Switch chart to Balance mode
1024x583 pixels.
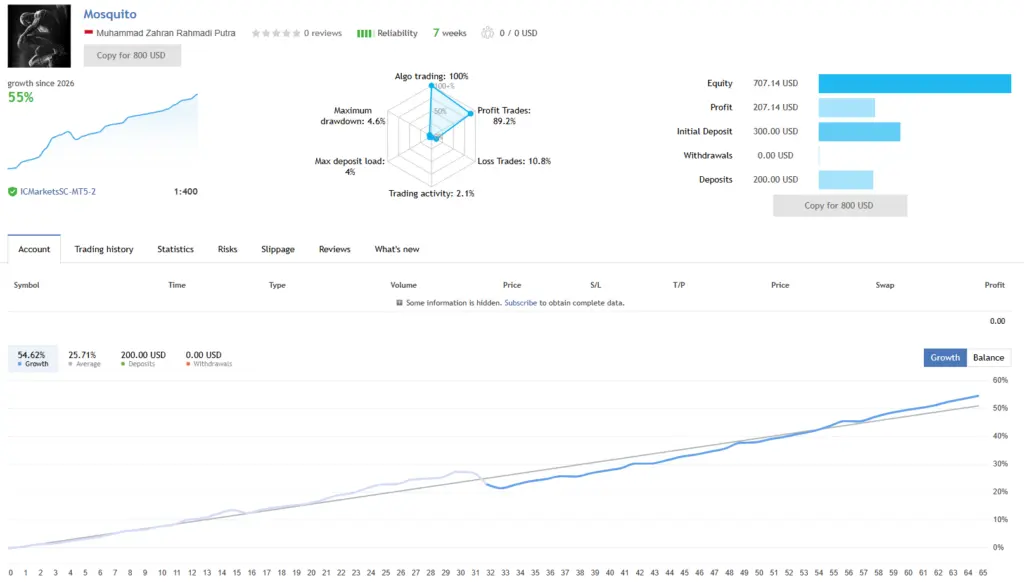[988, 358]
